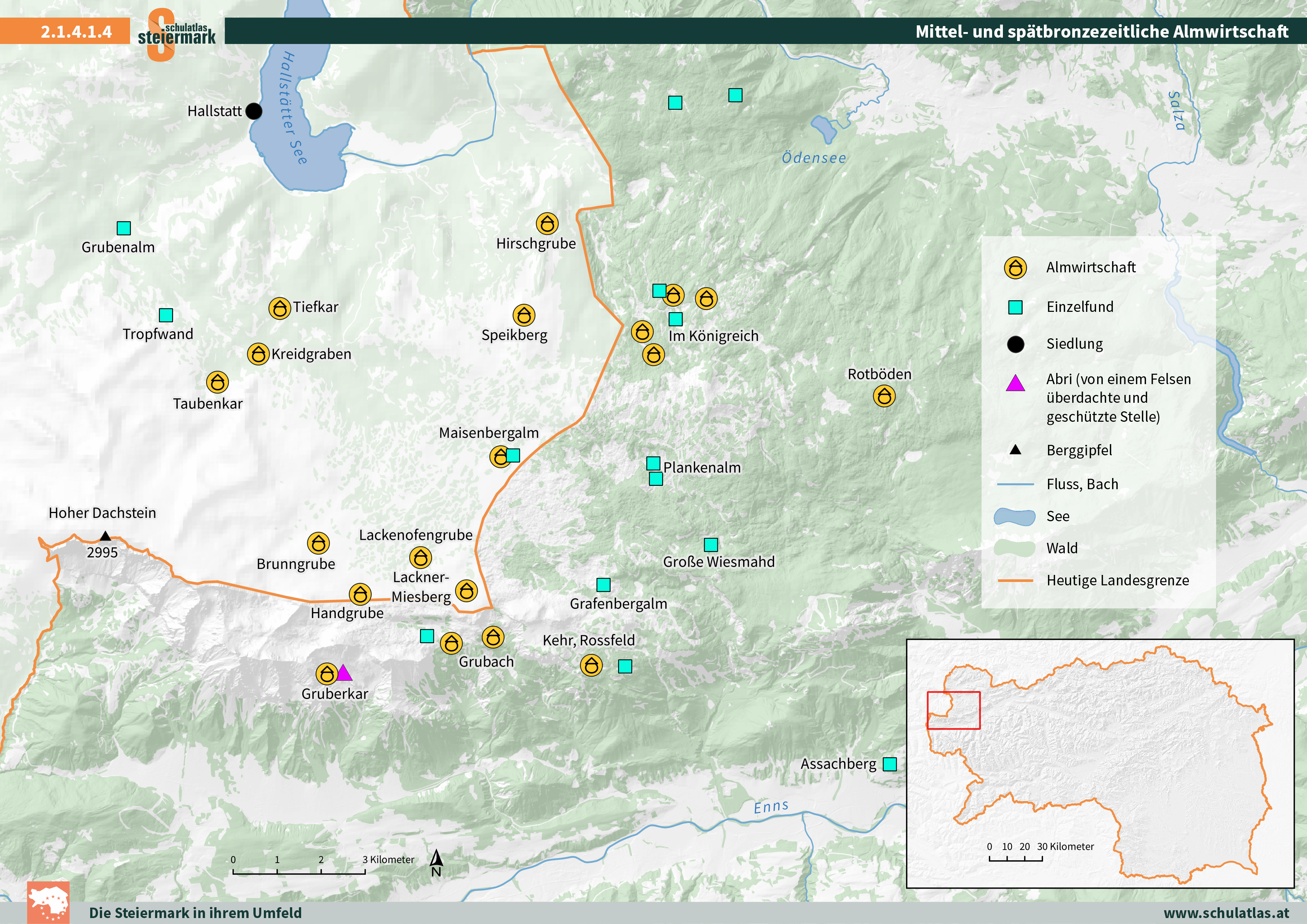Click the red extent rectangle in overview map

click(953, 710)
